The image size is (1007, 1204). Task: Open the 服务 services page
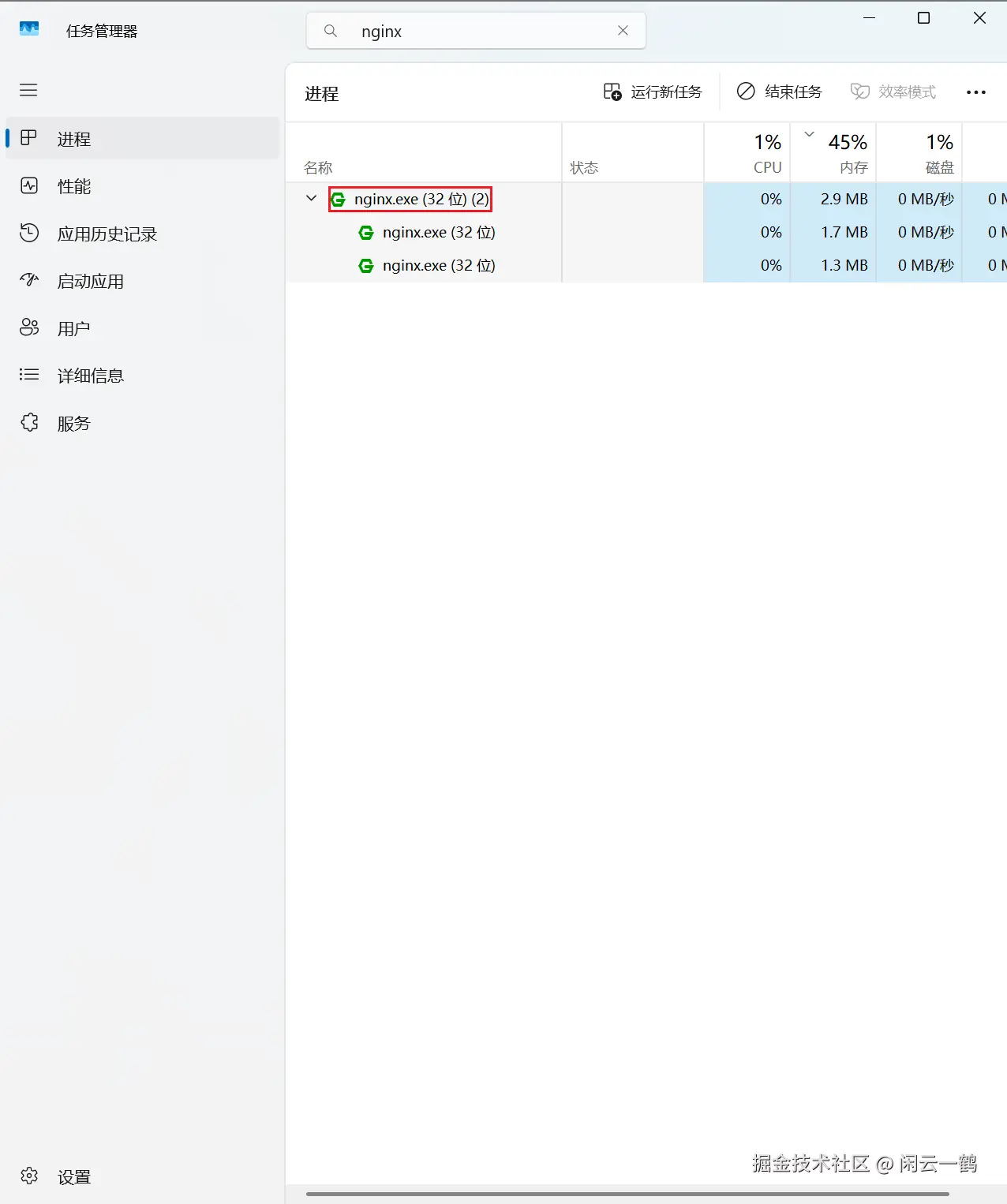coord(143,423)
